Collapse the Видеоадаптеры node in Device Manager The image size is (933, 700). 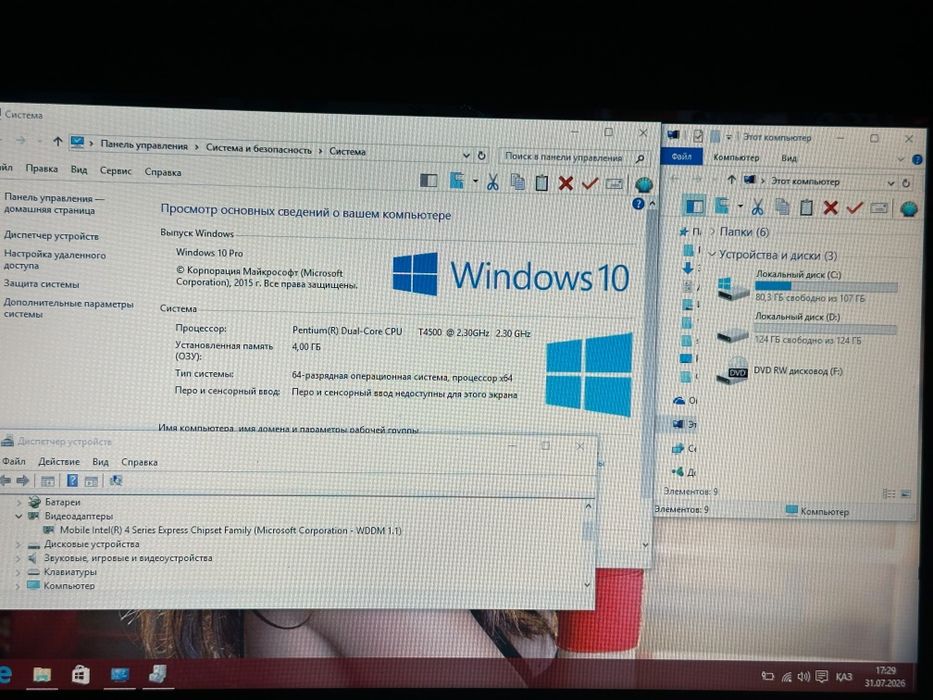point(18,516)
